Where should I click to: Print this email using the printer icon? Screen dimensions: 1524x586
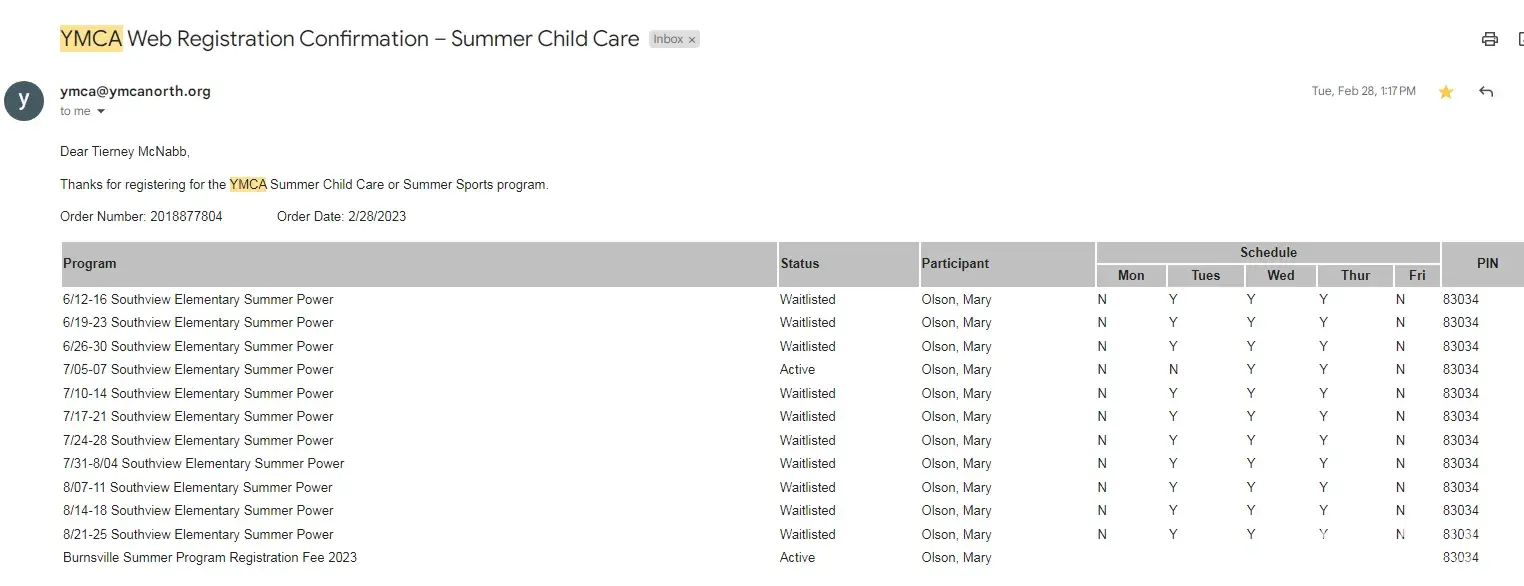click(1489, 39)
